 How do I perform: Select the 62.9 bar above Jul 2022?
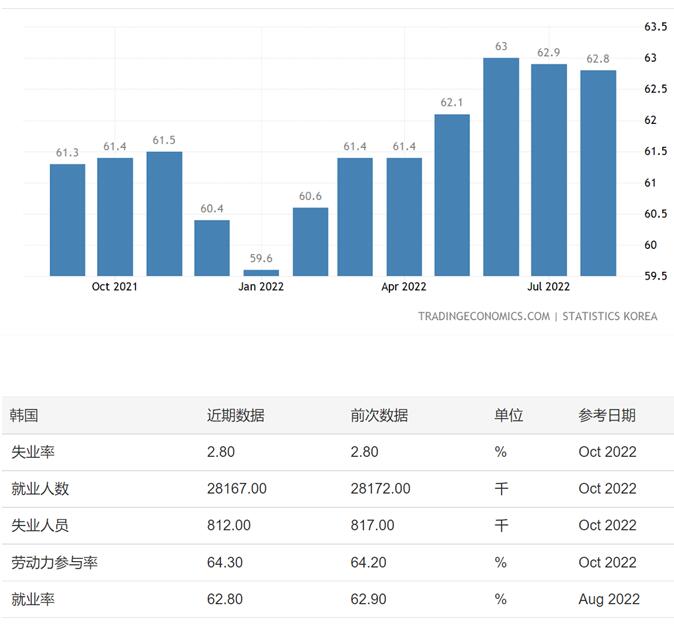(x=549, y=170)
